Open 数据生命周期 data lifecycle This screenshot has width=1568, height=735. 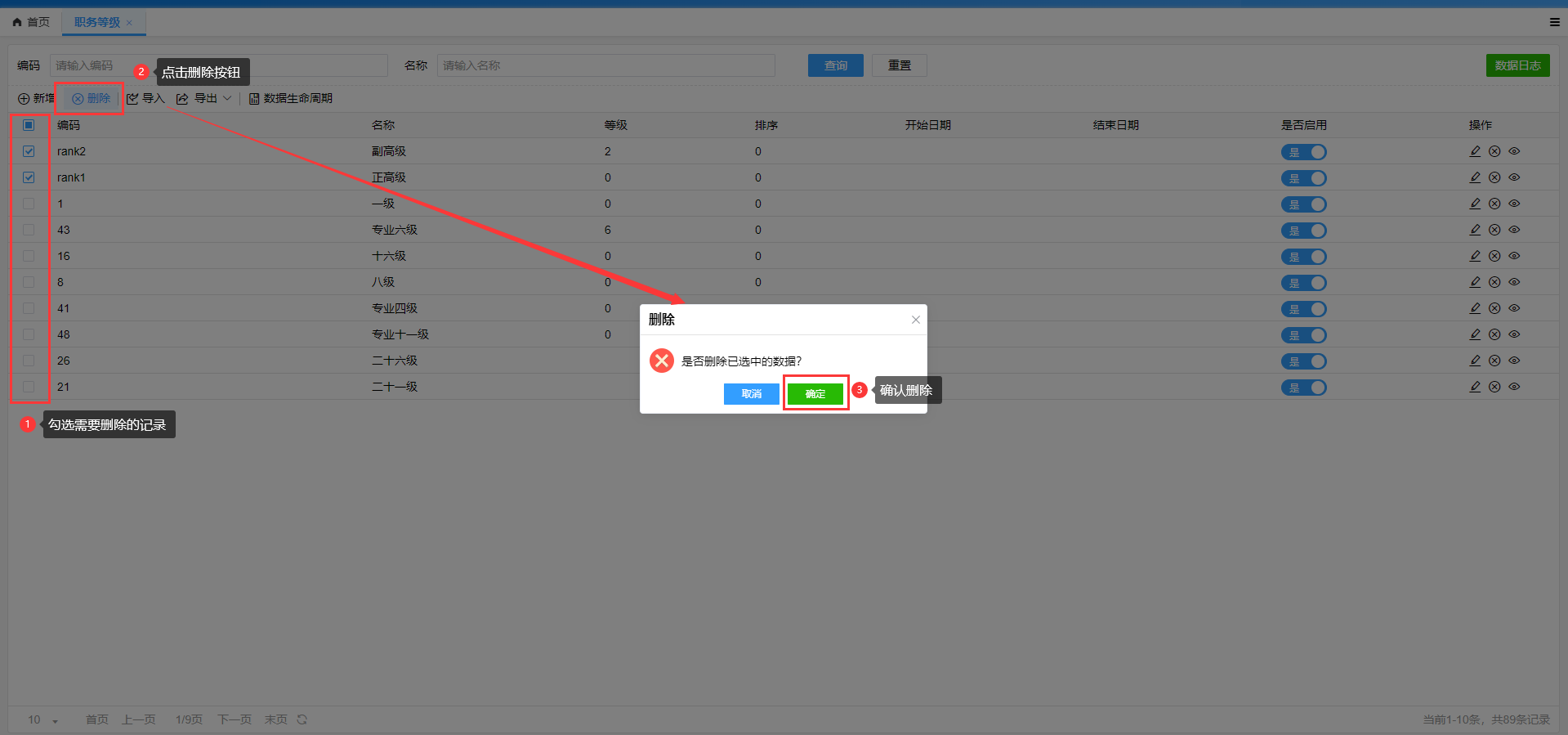click(290, 98)
